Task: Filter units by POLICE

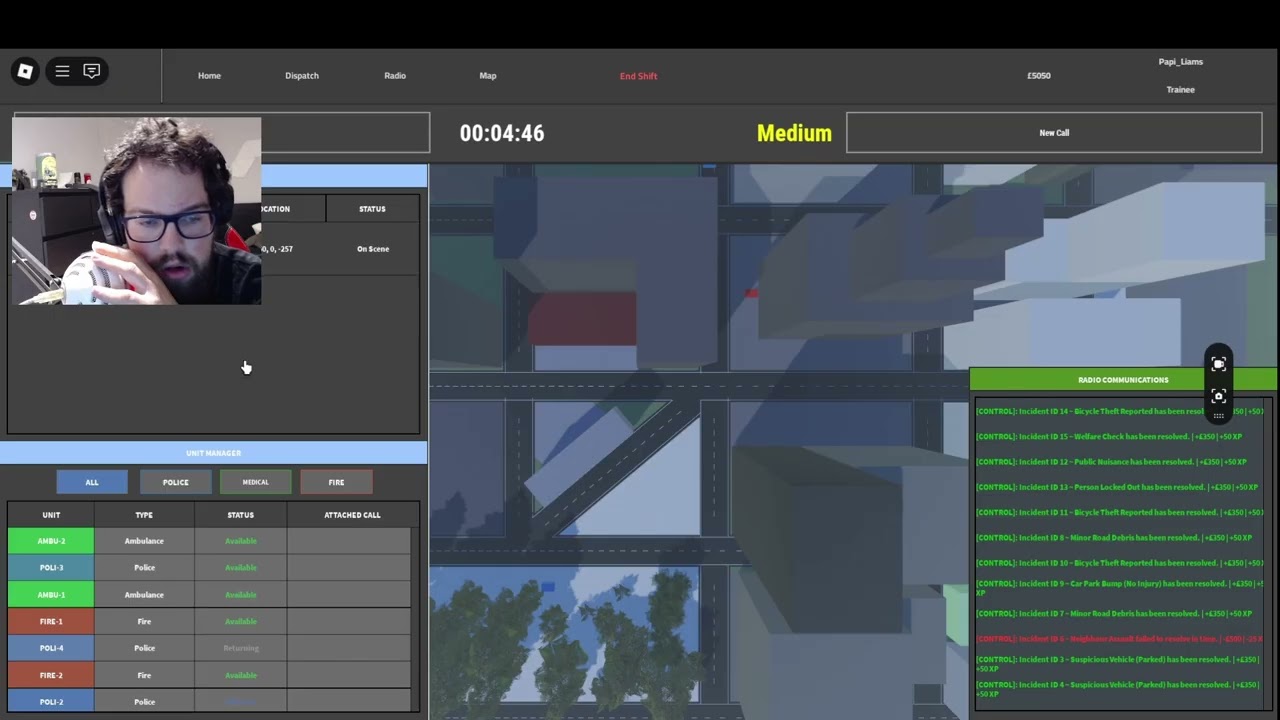Action: click(x=175, y=482)
